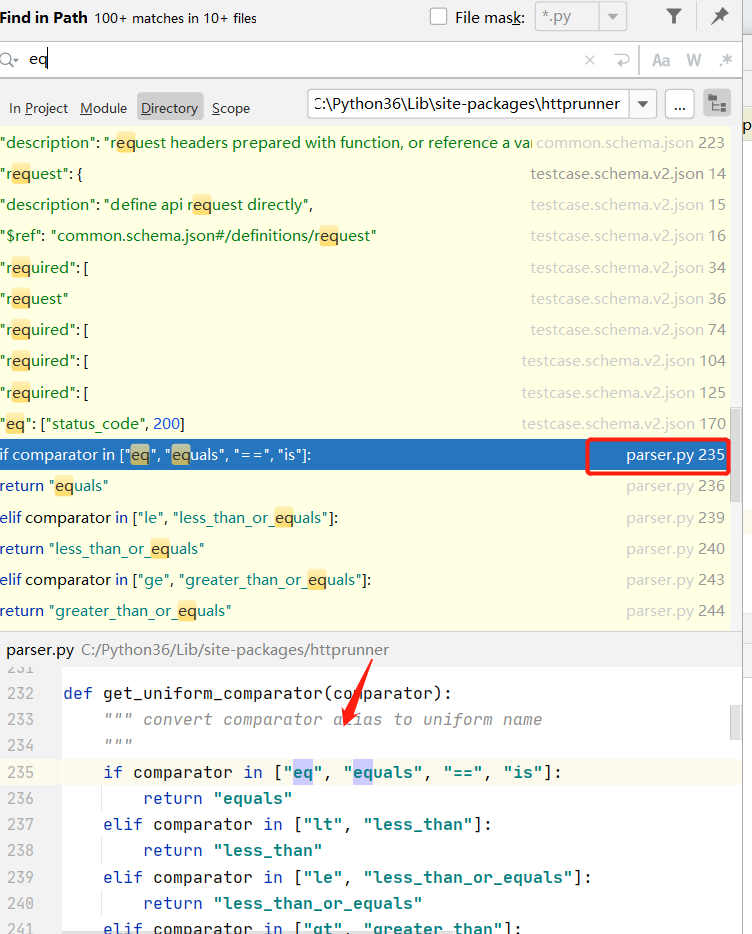Select parser.py 243 greater_than_or_equals result

(x=365, y=580)
